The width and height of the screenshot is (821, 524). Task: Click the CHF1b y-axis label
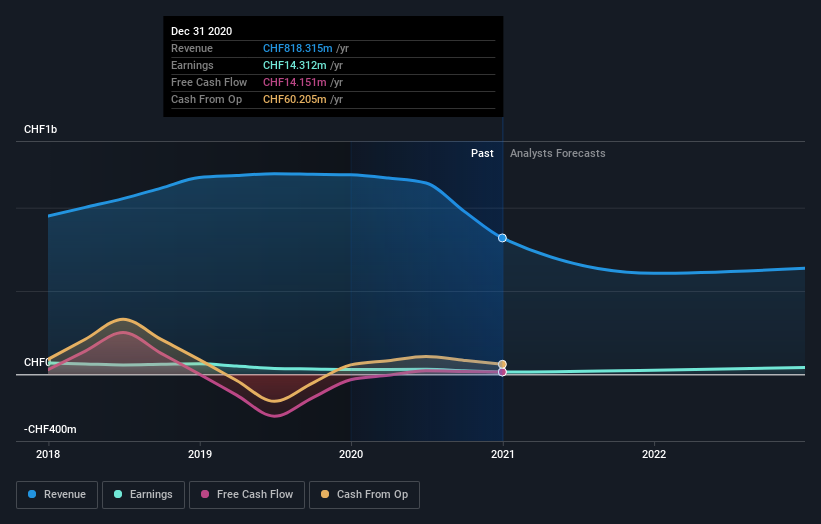pos(40,129)
